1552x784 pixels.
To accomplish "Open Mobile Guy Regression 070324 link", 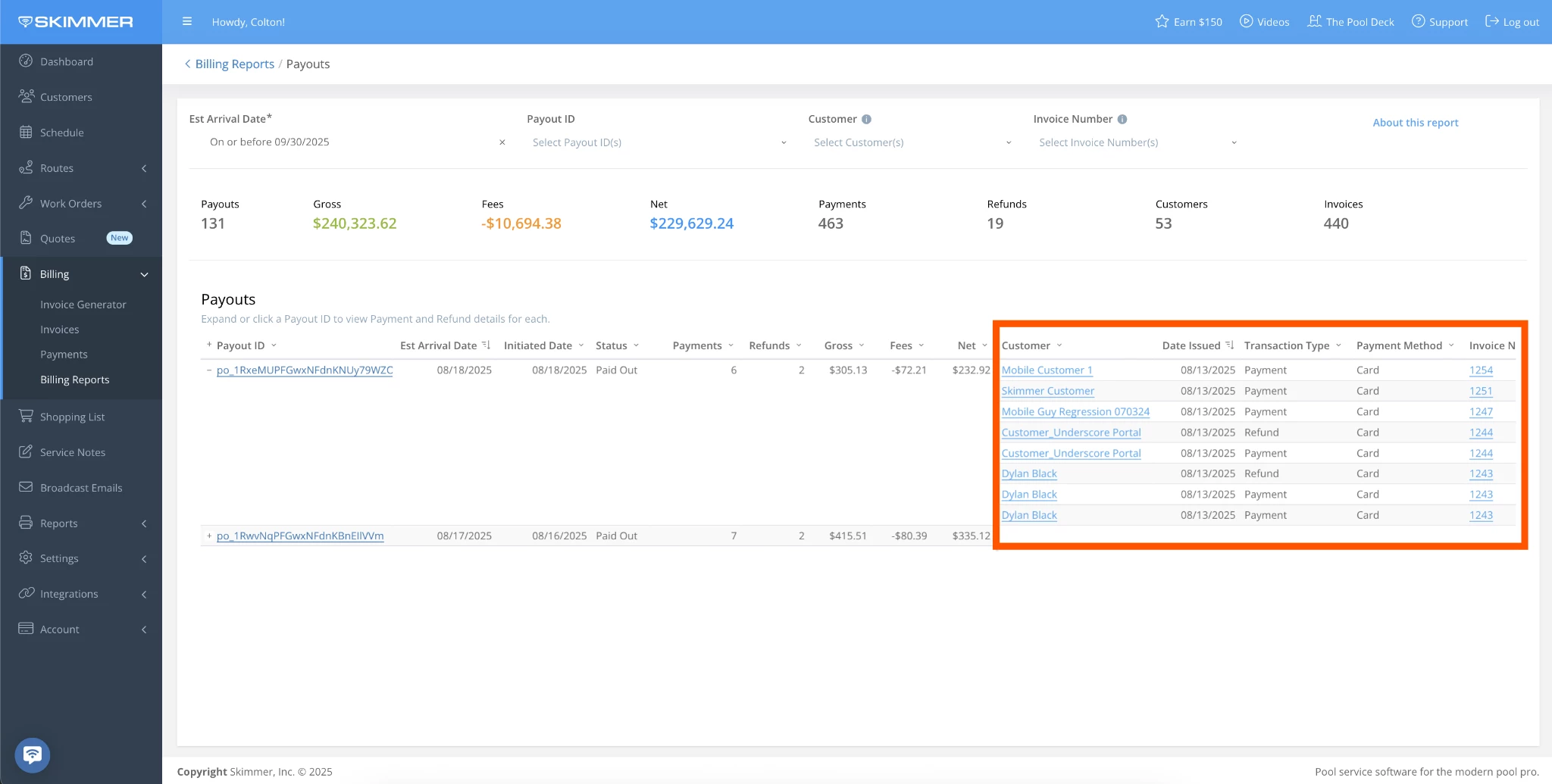I will (x=1075, y=412).
